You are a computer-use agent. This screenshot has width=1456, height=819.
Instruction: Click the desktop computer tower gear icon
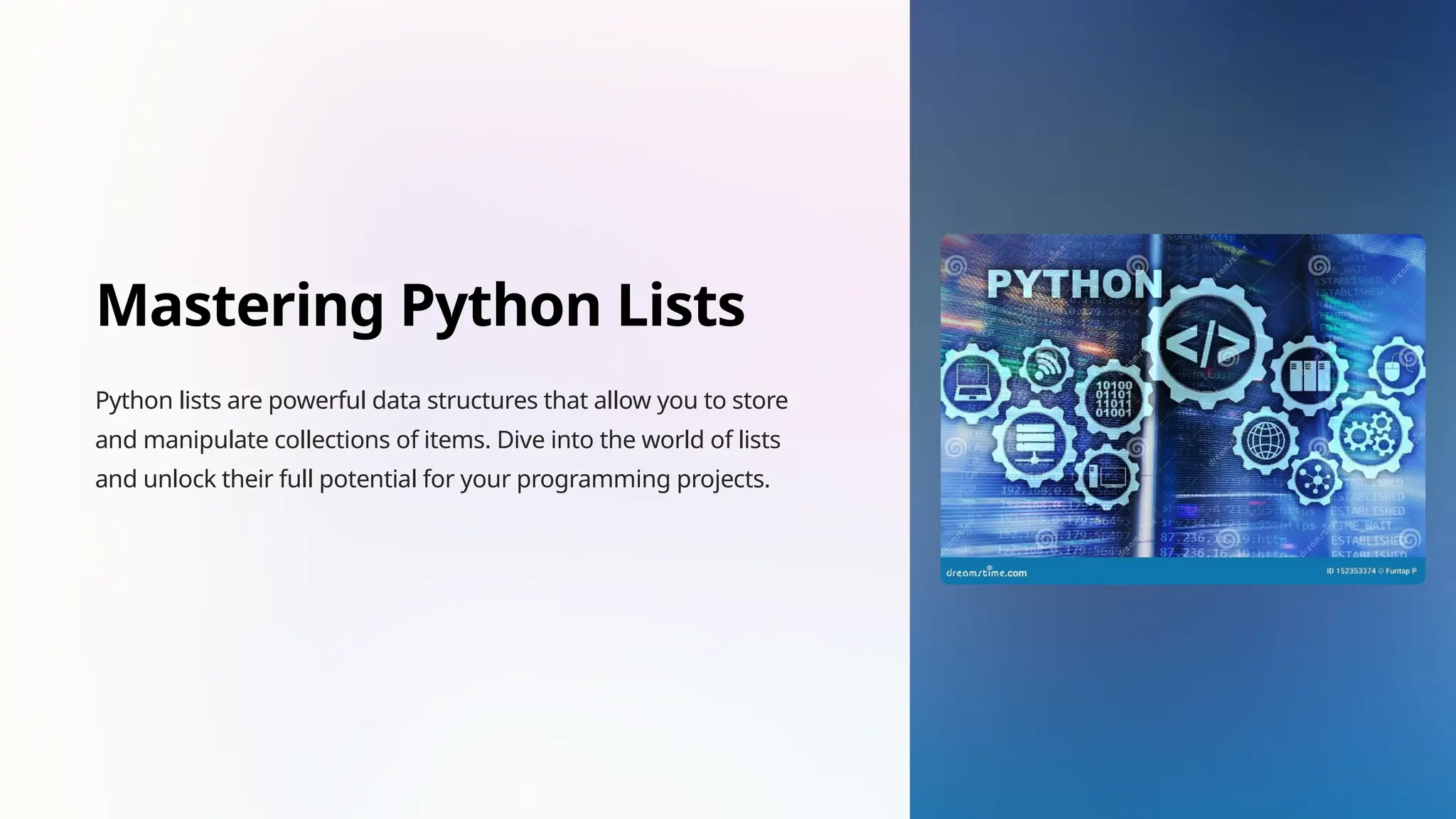click(1109, 475)
